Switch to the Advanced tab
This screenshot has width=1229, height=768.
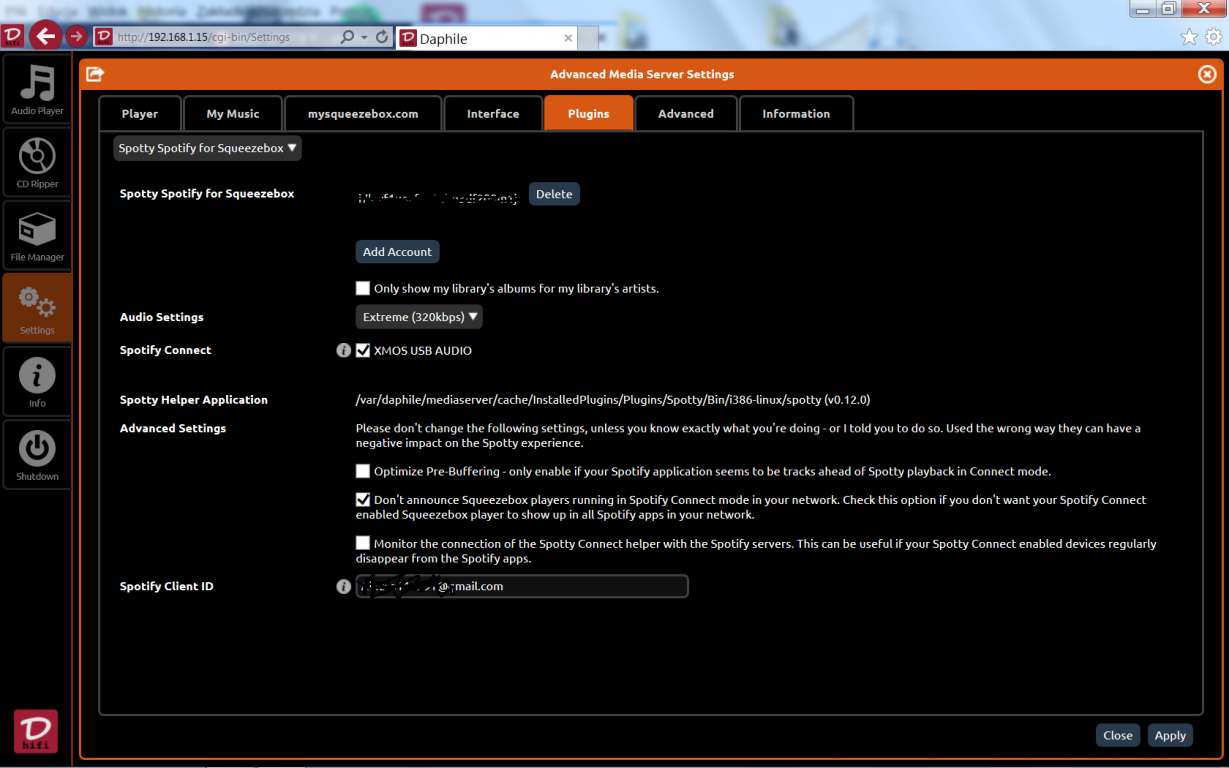pyautogui.click(x=686, y=114)
